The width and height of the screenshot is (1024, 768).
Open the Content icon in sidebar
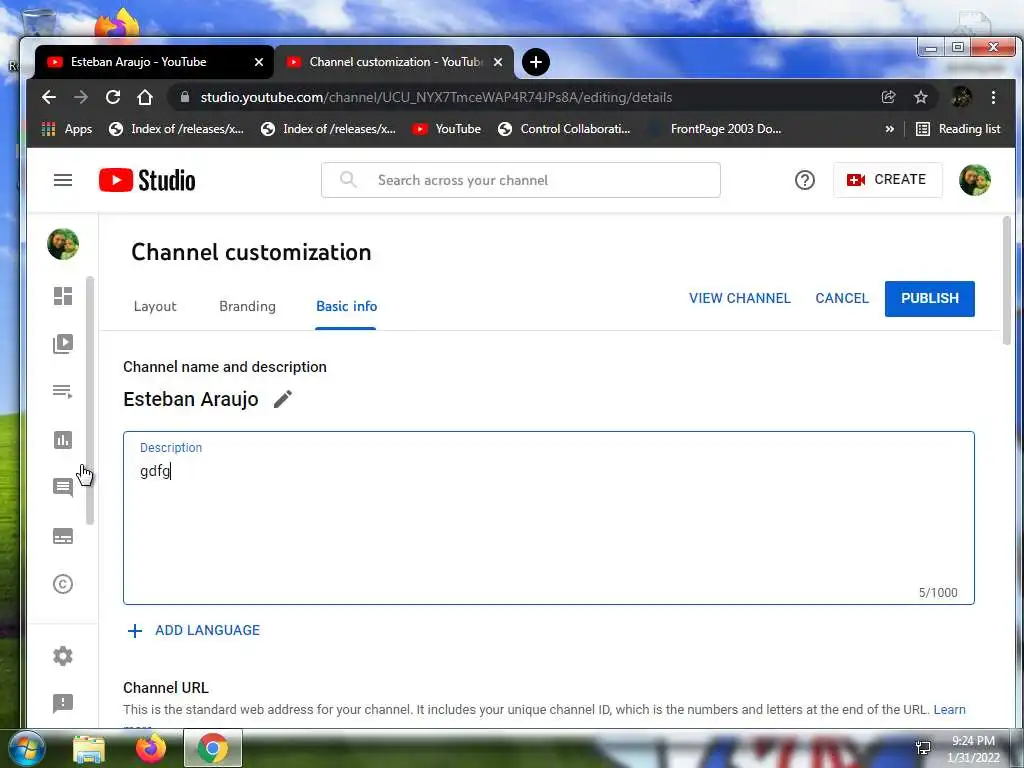(63, 344)
